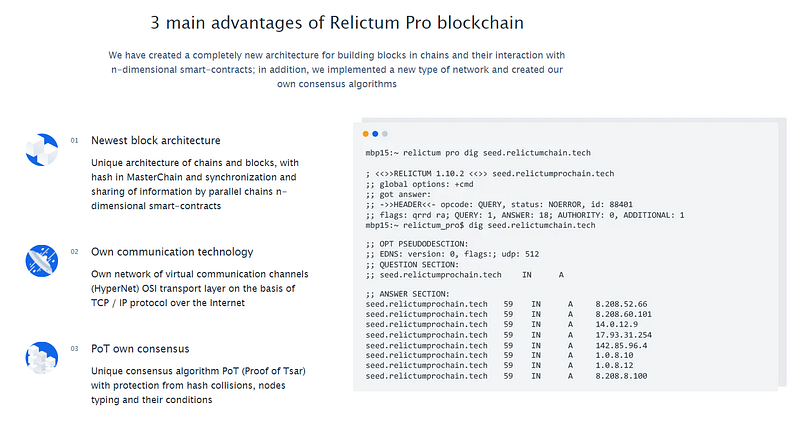Image resolution: width=800 pixels, height=428 pixels.
Task: Click the blue dot in terminal window
Action: tap(375, 134)
